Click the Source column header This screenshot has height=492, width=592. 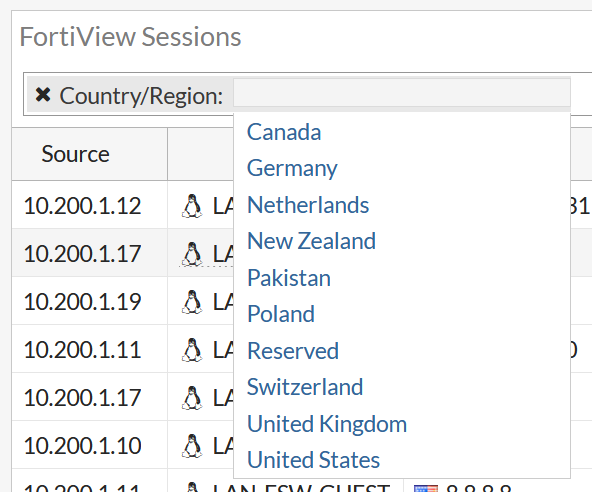[x=89, y=154]
